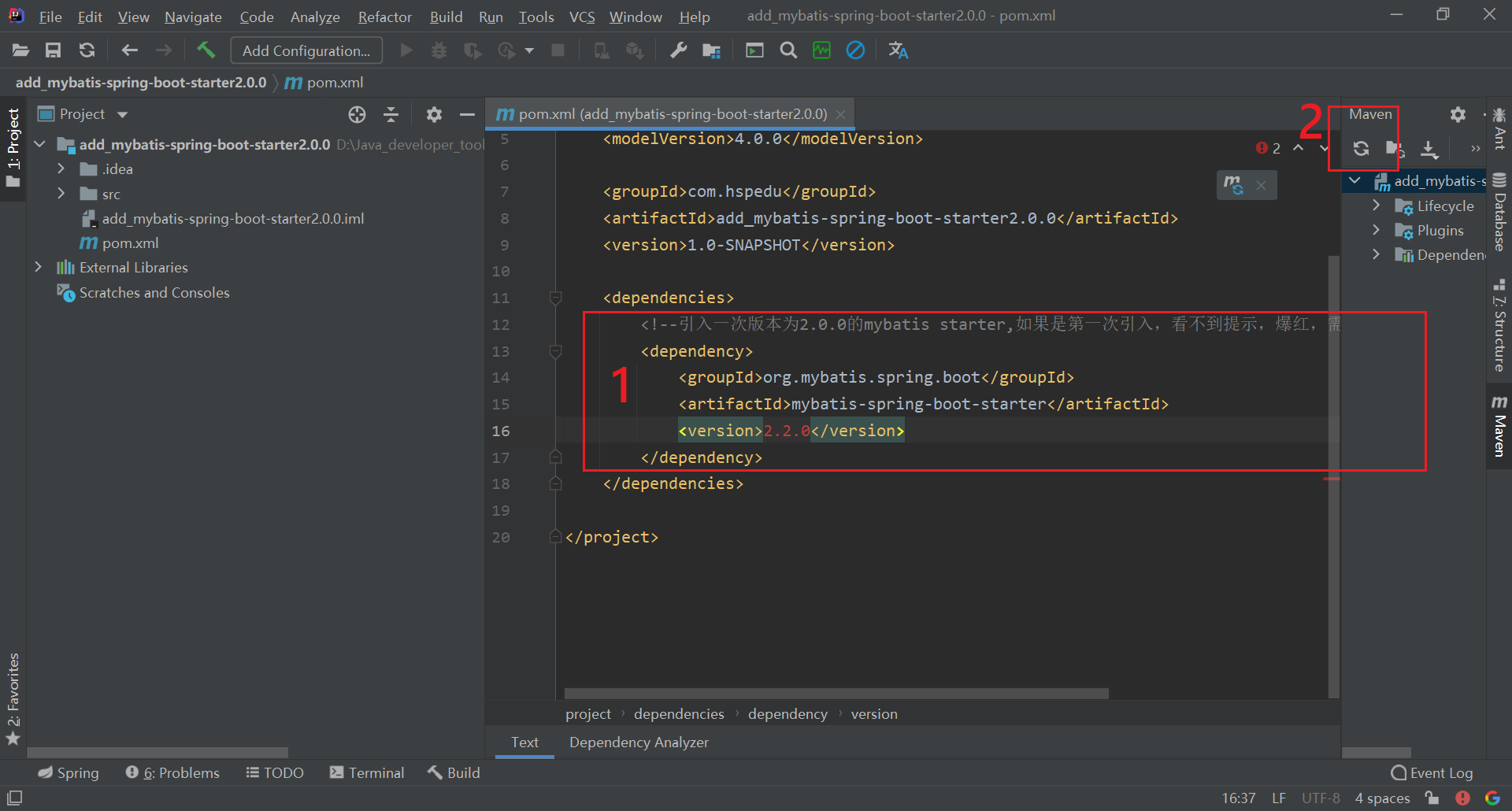
Task: Click the Stop square icon
Action: [x=558, y=50]
